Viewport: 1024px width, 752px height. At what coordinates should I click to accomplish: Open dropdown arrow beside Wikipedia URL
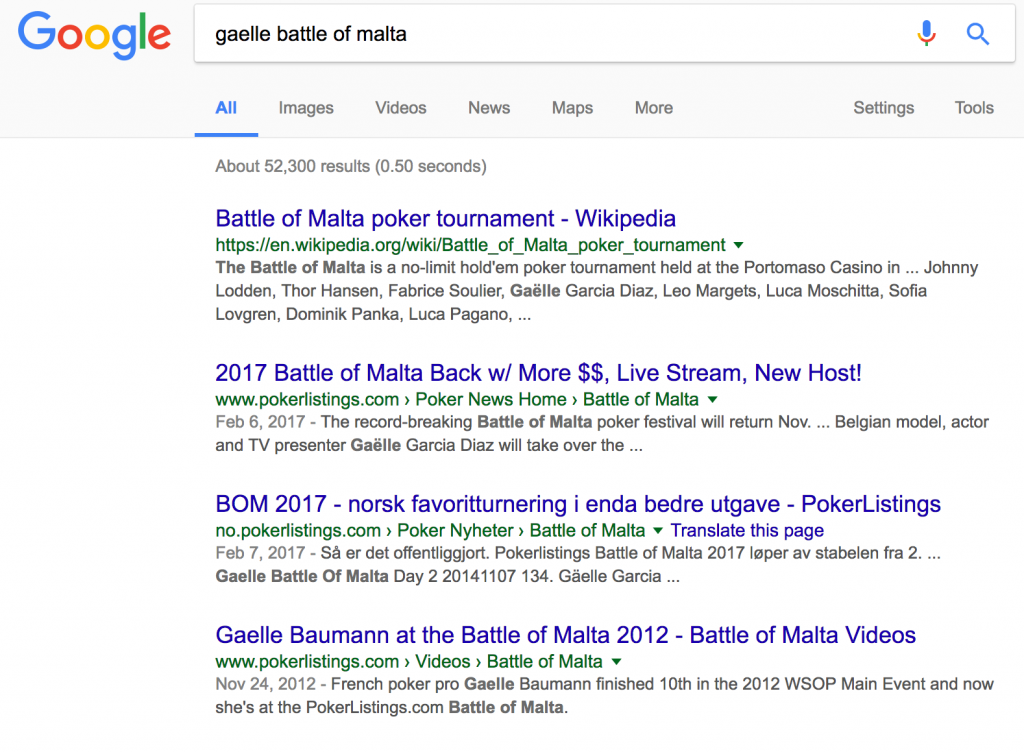click(739, 245)
